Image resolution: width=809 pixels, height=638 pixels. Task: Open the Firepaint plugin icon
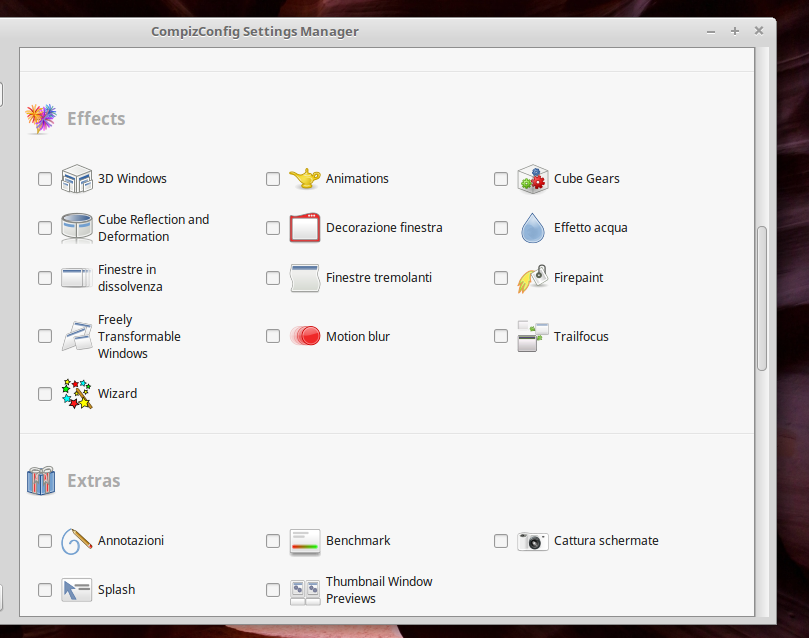[533, 278]
